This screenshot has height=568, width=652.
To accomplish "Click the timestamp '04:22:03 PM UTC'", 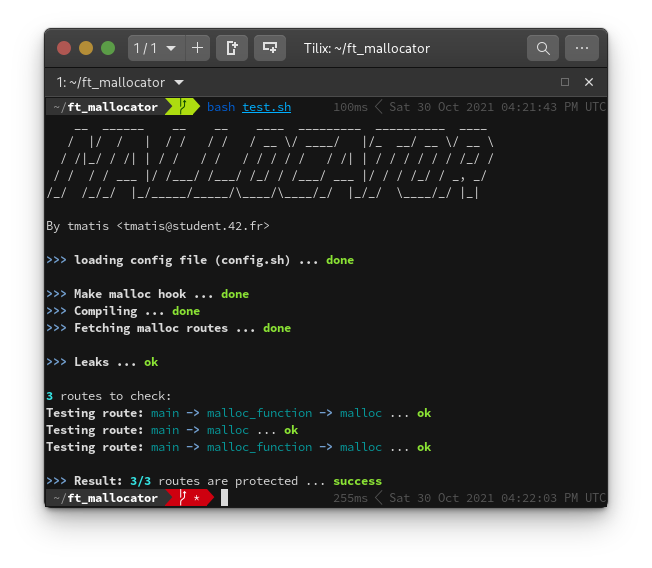I will click(553, 498).
